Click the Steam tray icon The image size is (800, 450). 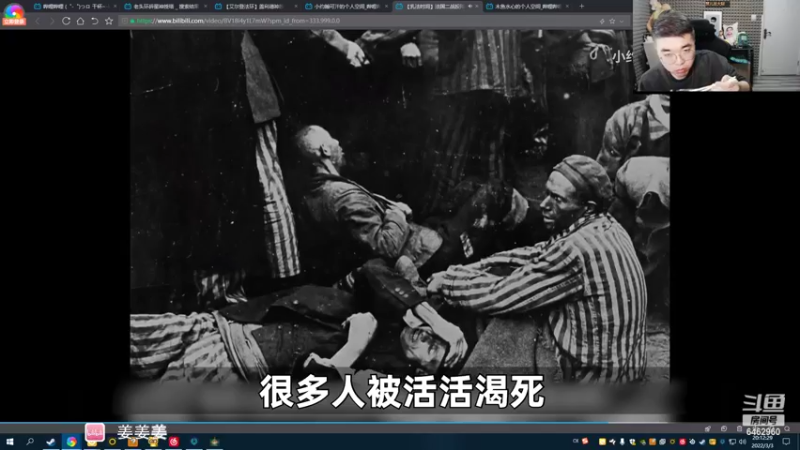tap(703, 441)
